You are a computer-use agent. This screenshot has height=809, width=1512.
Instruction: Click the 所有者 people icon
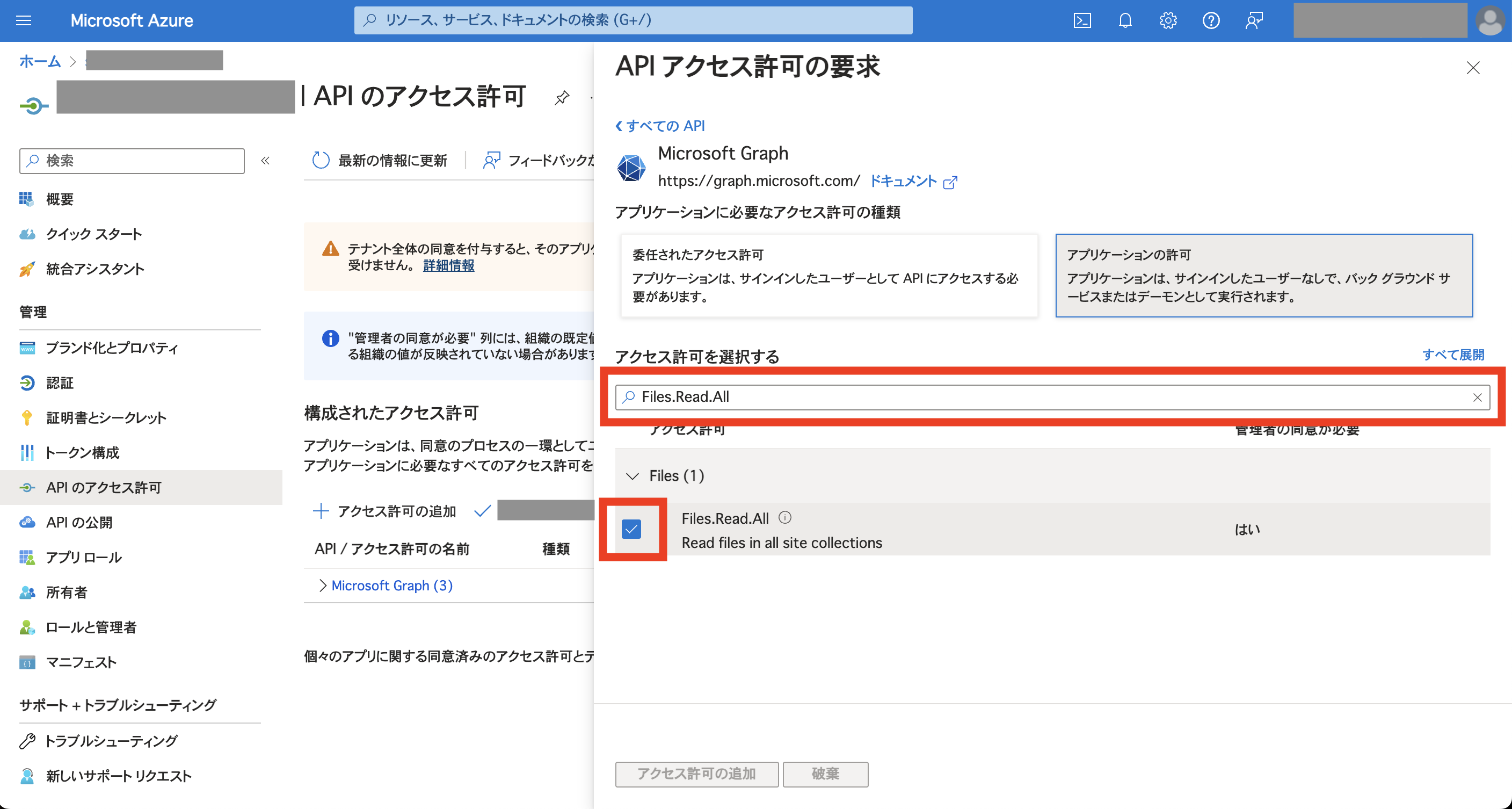[27, 592]
